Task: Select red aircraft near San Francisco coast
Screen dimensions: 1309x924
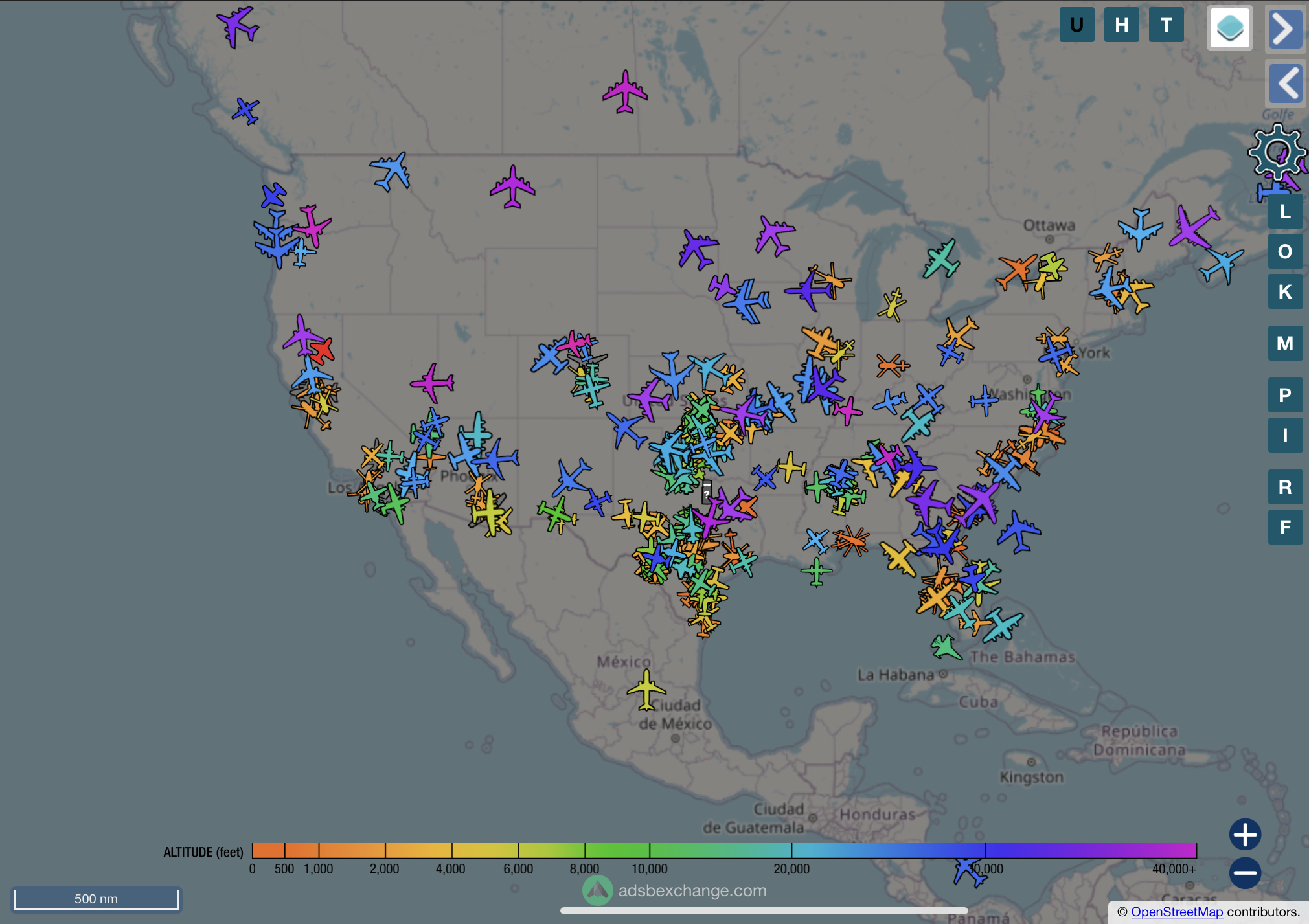Action: pos(321,351)
